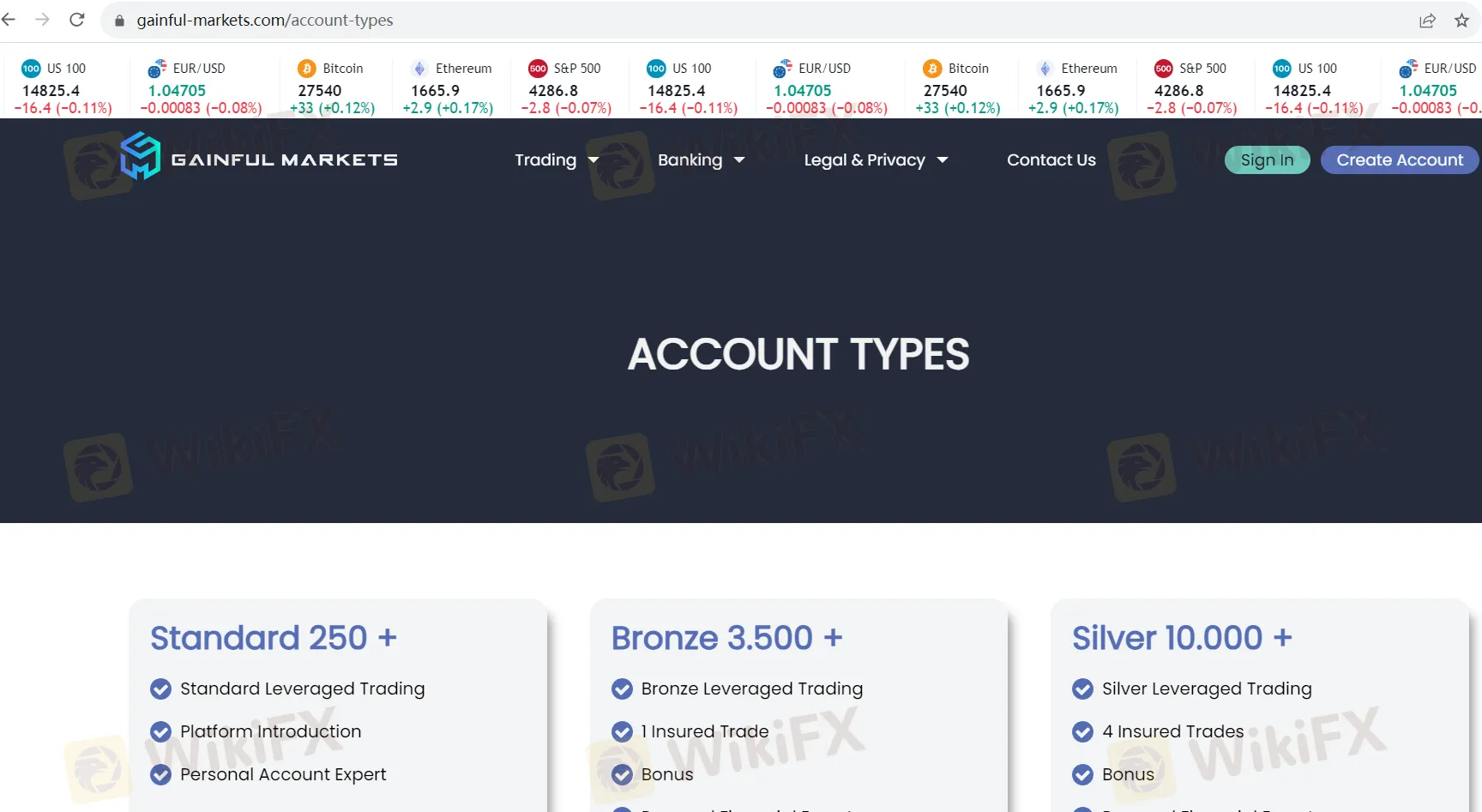Expand the Banking dropdown menu

[x=701, y=160]
